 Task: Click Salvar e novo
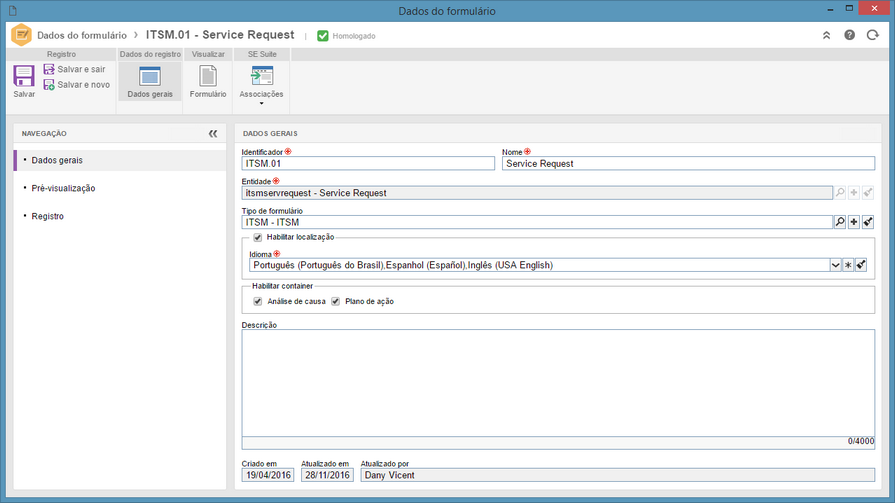pos(77,84)
